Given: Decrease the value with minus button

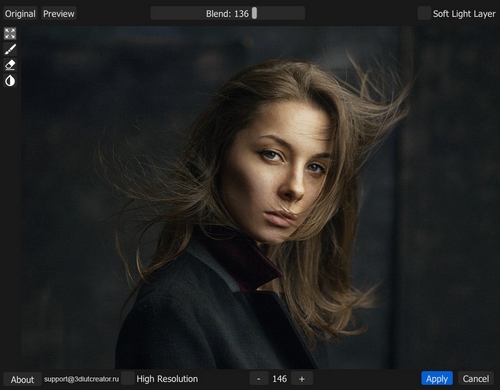Looking at the screenshot, I should tap(259, 379).
